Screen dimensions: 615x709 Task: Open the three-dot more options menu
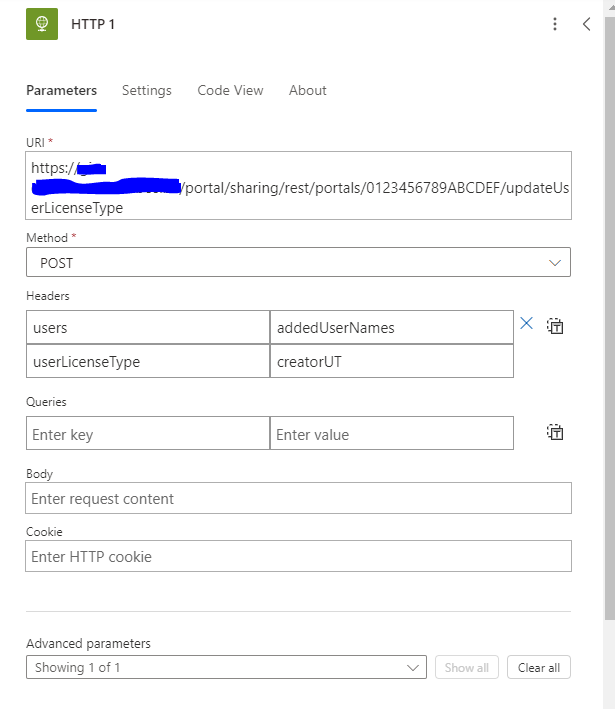pyautogui.click(x=555, y=24)
